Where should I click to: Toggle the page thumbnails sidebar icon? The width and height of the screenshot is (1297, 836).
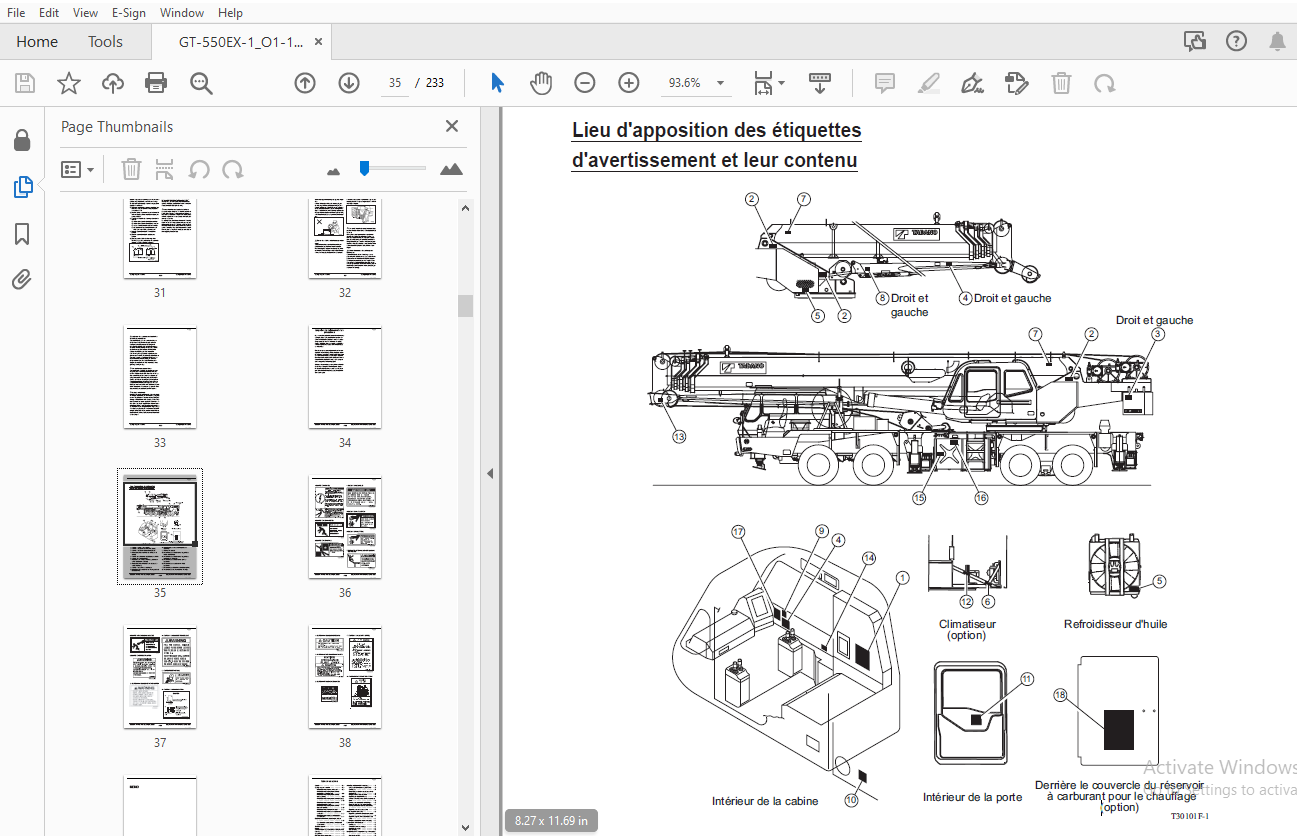pos(22,187)
